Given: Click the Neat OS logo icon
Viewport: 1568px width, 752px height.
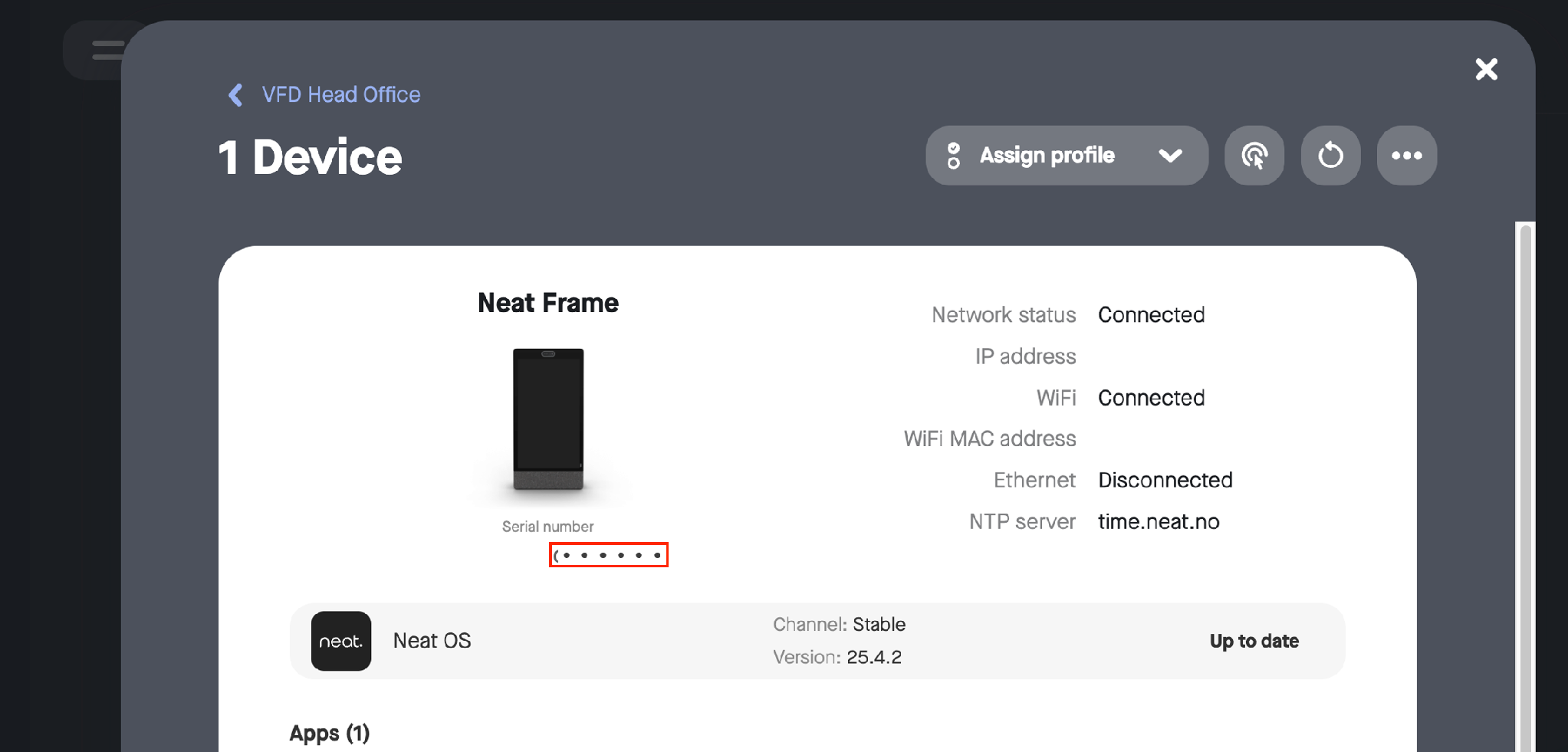Looking at the screenshot, I should click(341, 641).
